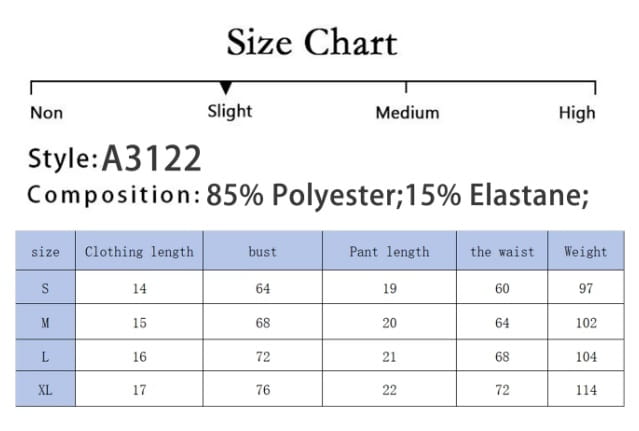The width and height of the screenshot is (639, 431).
Task: Click the bust column header
Action: tap(262, 252)
